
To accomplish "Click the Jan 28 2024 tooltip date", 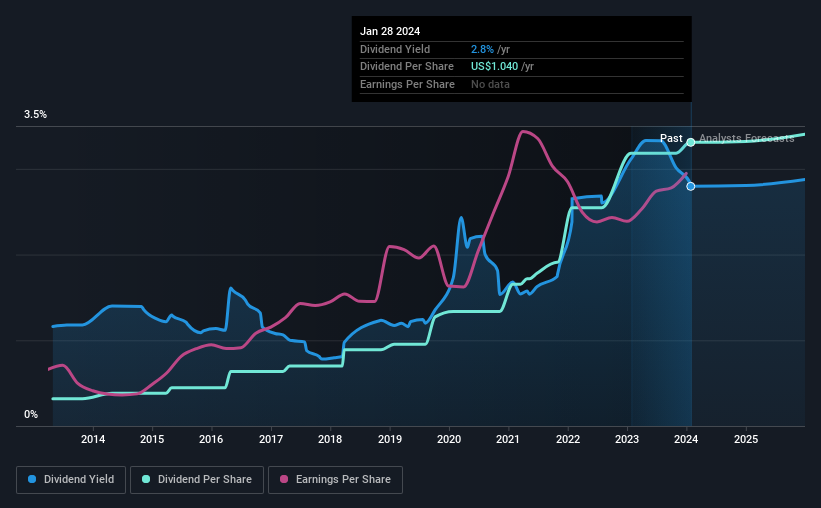I will click(390, 31).
